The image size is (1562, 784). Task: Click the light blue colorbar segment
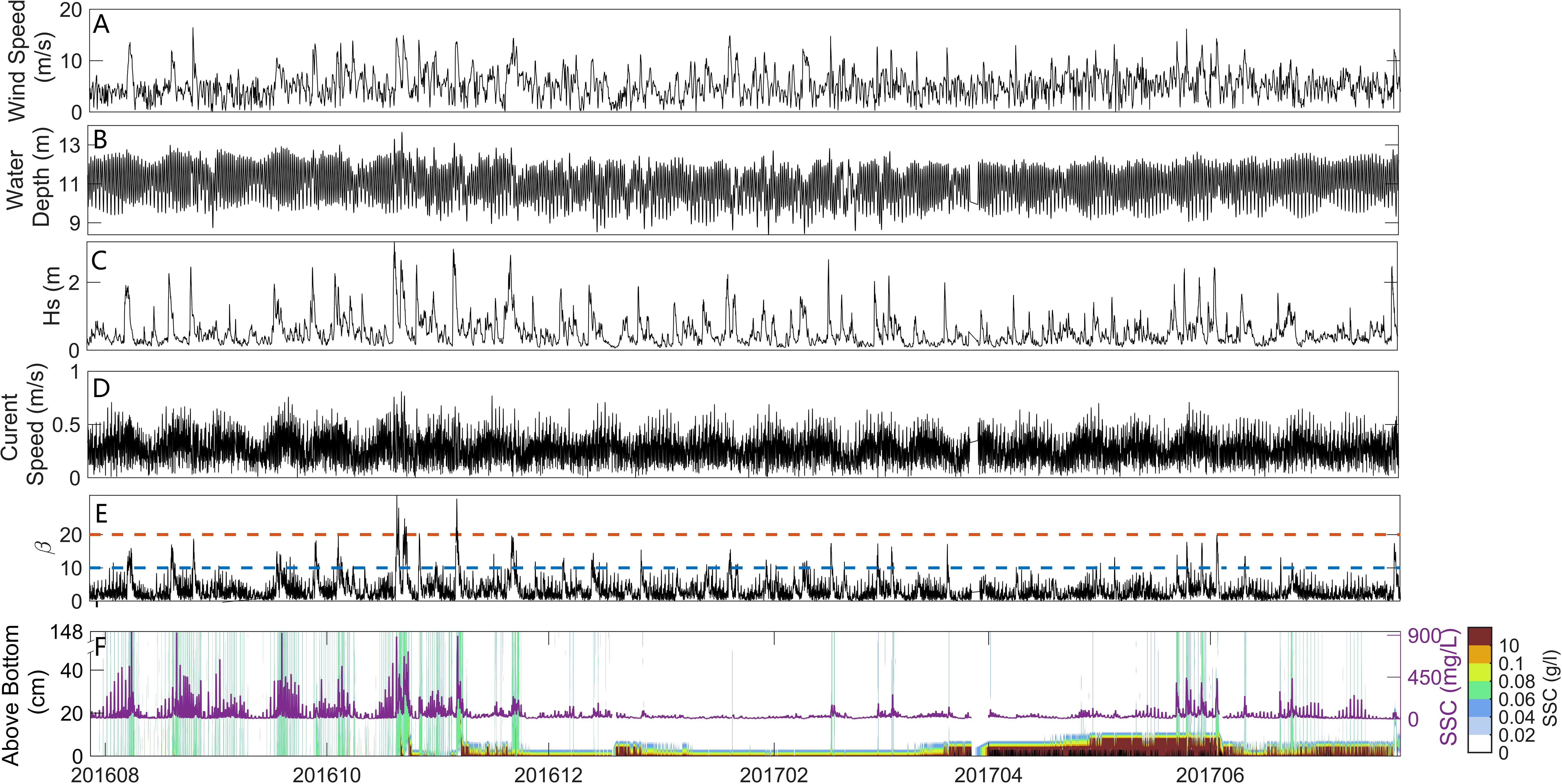tap(1479, 725)
